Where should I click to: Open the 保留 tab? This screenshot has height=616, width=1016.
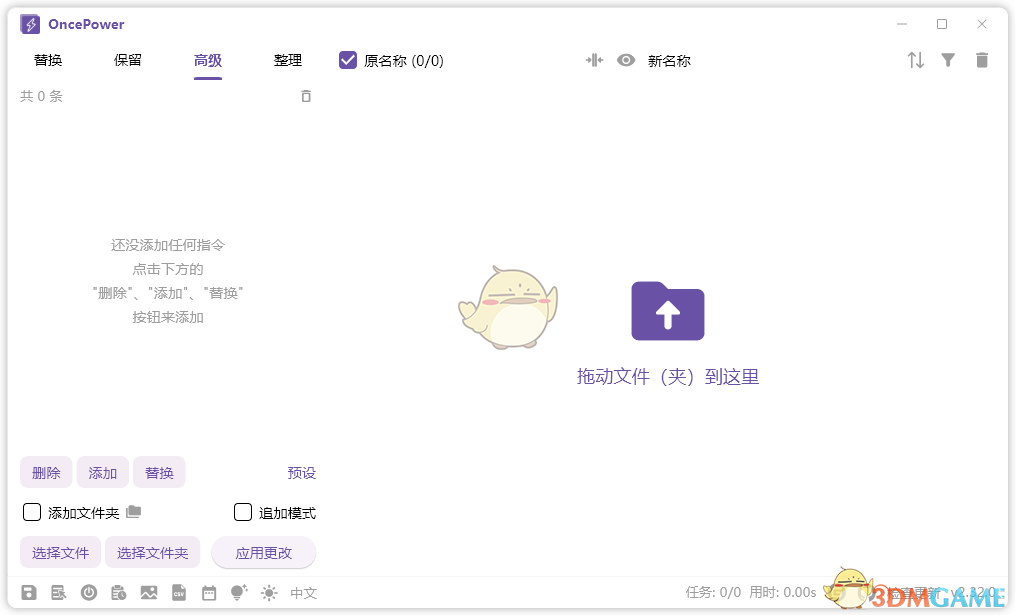[x=128, y=60]
